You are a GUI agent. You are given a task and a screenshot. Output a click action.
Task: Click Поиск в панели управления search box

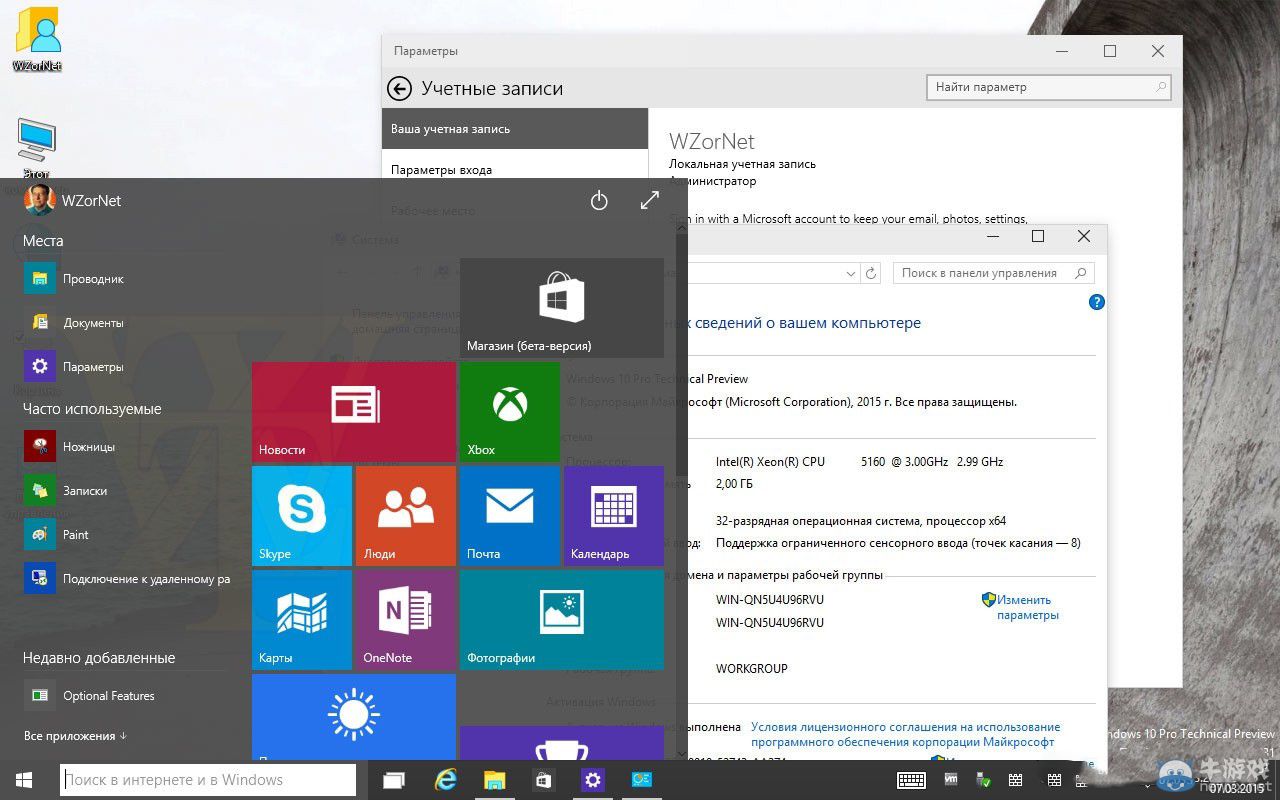click(993, 273)
